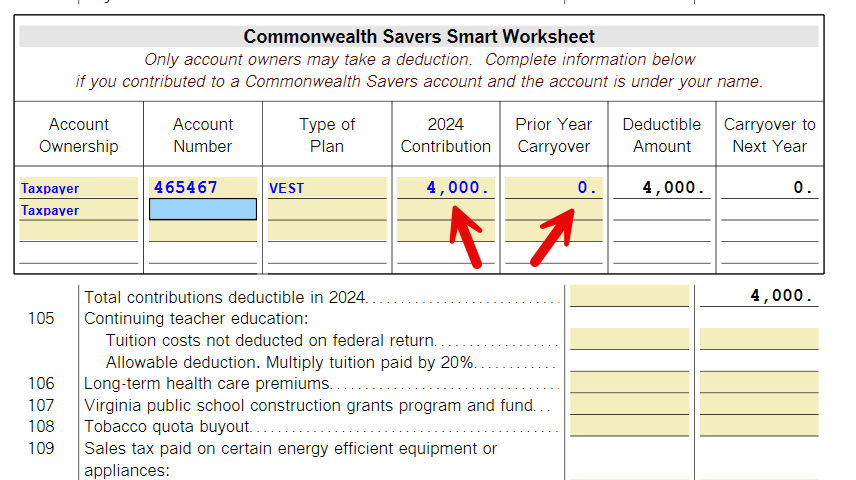Click the line number 105
Viewport: 856px width, 480px height.
(41, 318)
